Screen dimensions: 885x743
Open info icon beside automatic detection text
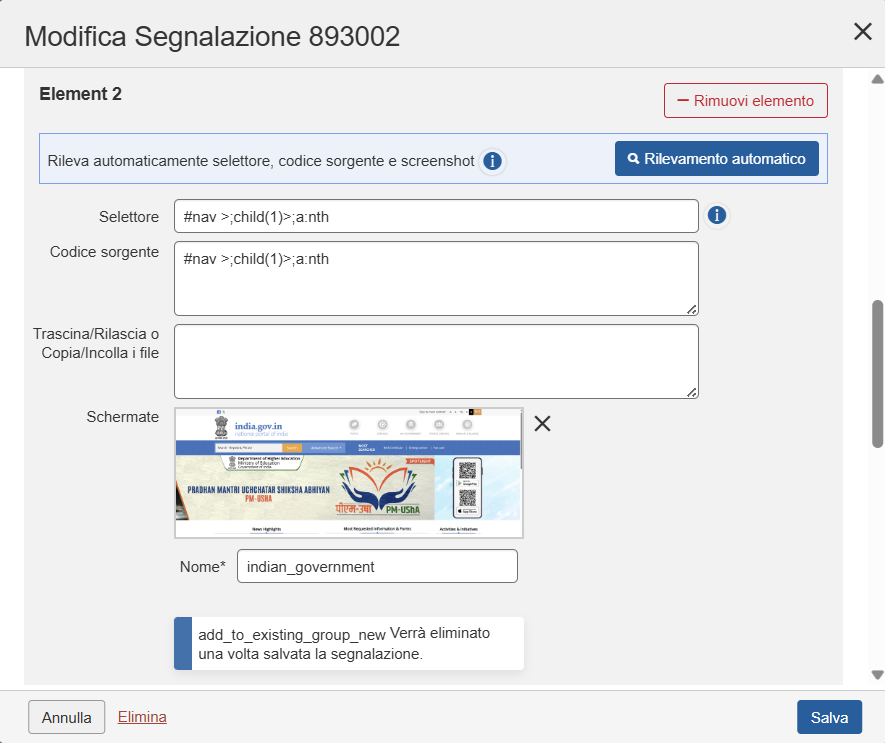click(x=492, y=161)
